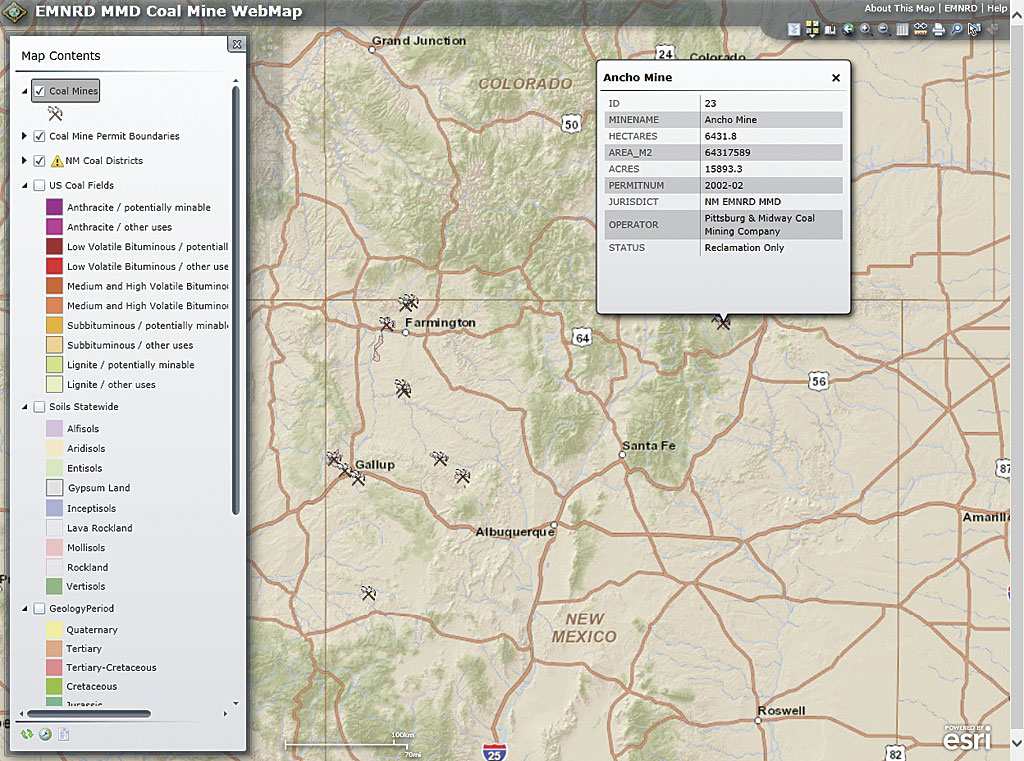1024x761 pixels.
Task: Open the Help link
Action: 997,8
